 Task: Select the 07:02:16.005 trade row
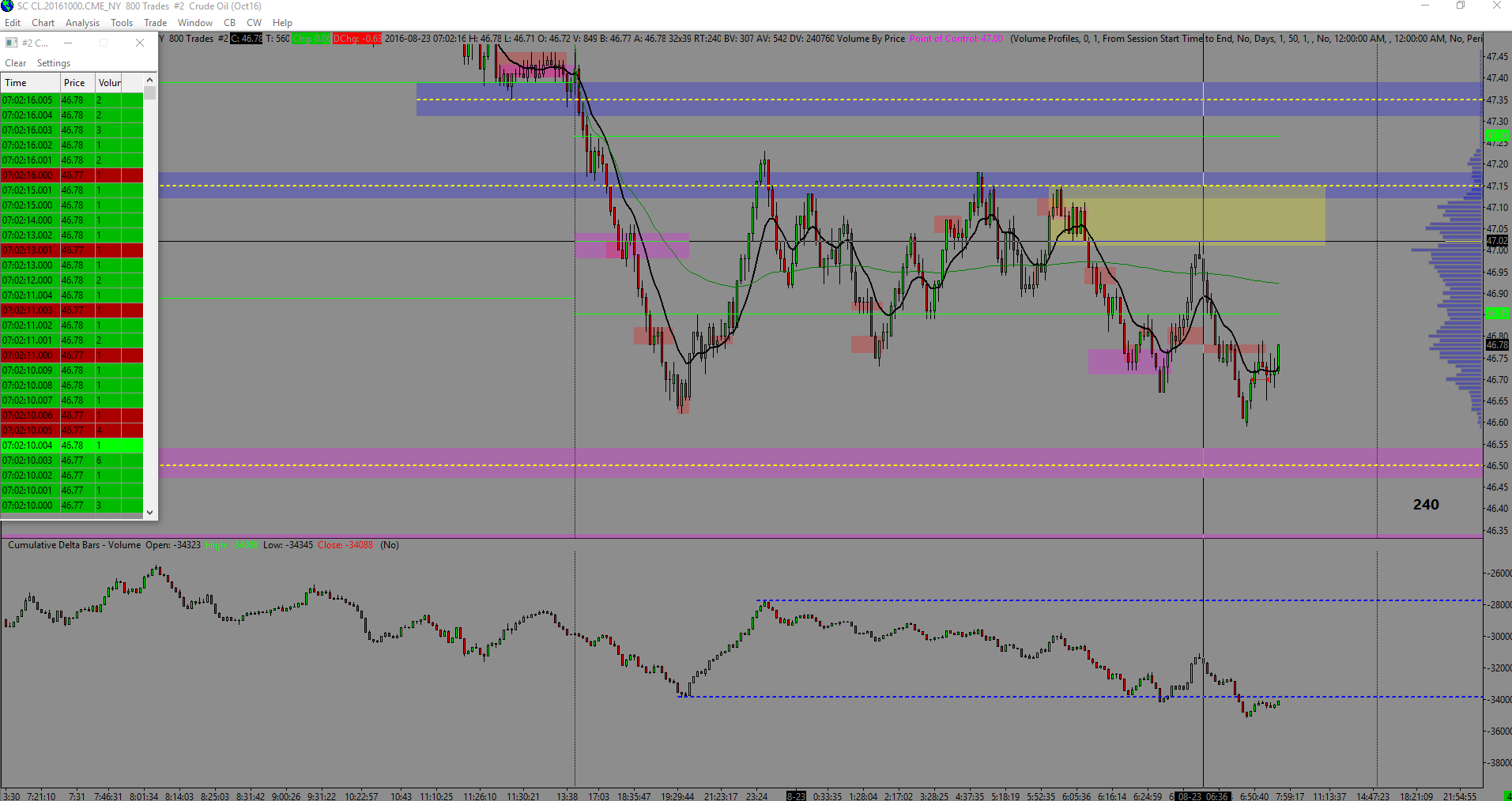pyautogui.click(x=72, y=100)
